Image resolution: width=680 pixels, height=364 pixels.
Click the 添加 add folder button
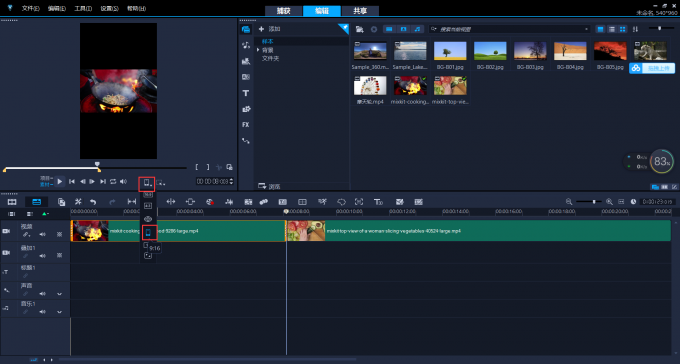tap(269, 29)
